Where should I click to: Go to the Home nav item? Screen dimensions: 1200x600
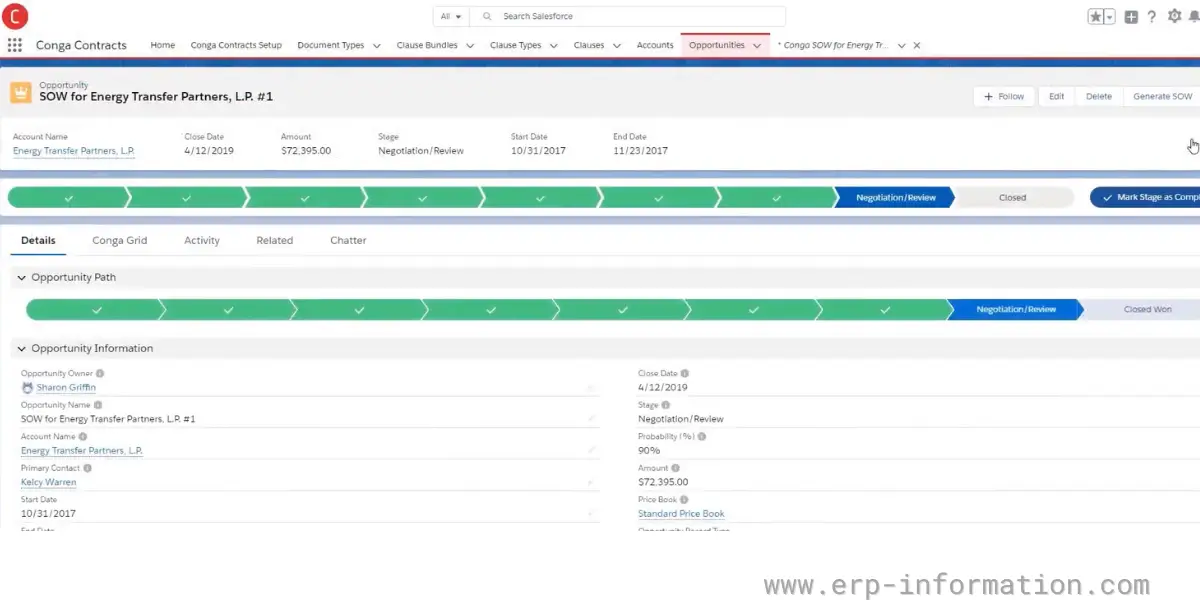click(162, 45)
